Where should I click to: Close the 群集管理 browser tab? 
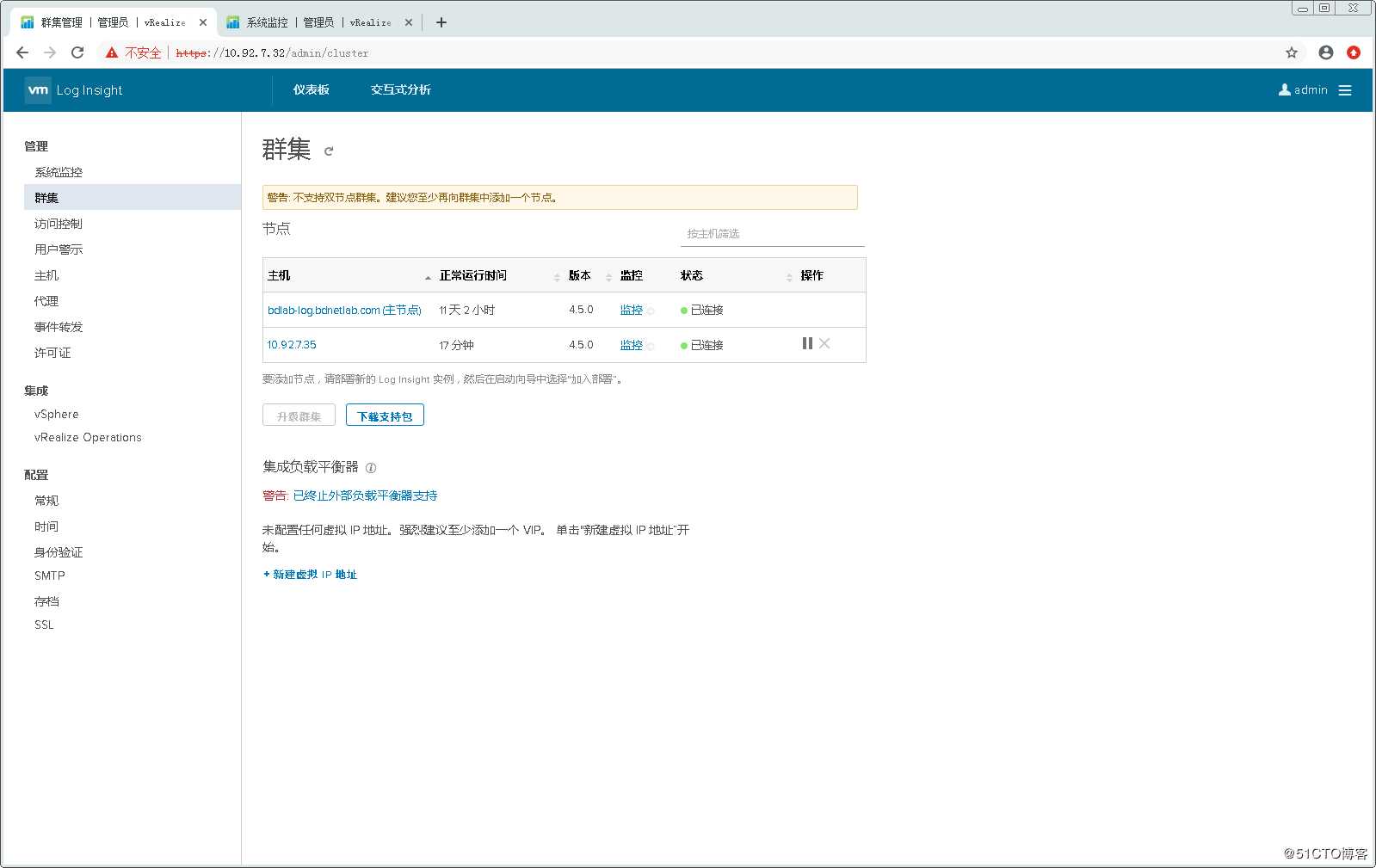tap(203, 22)
